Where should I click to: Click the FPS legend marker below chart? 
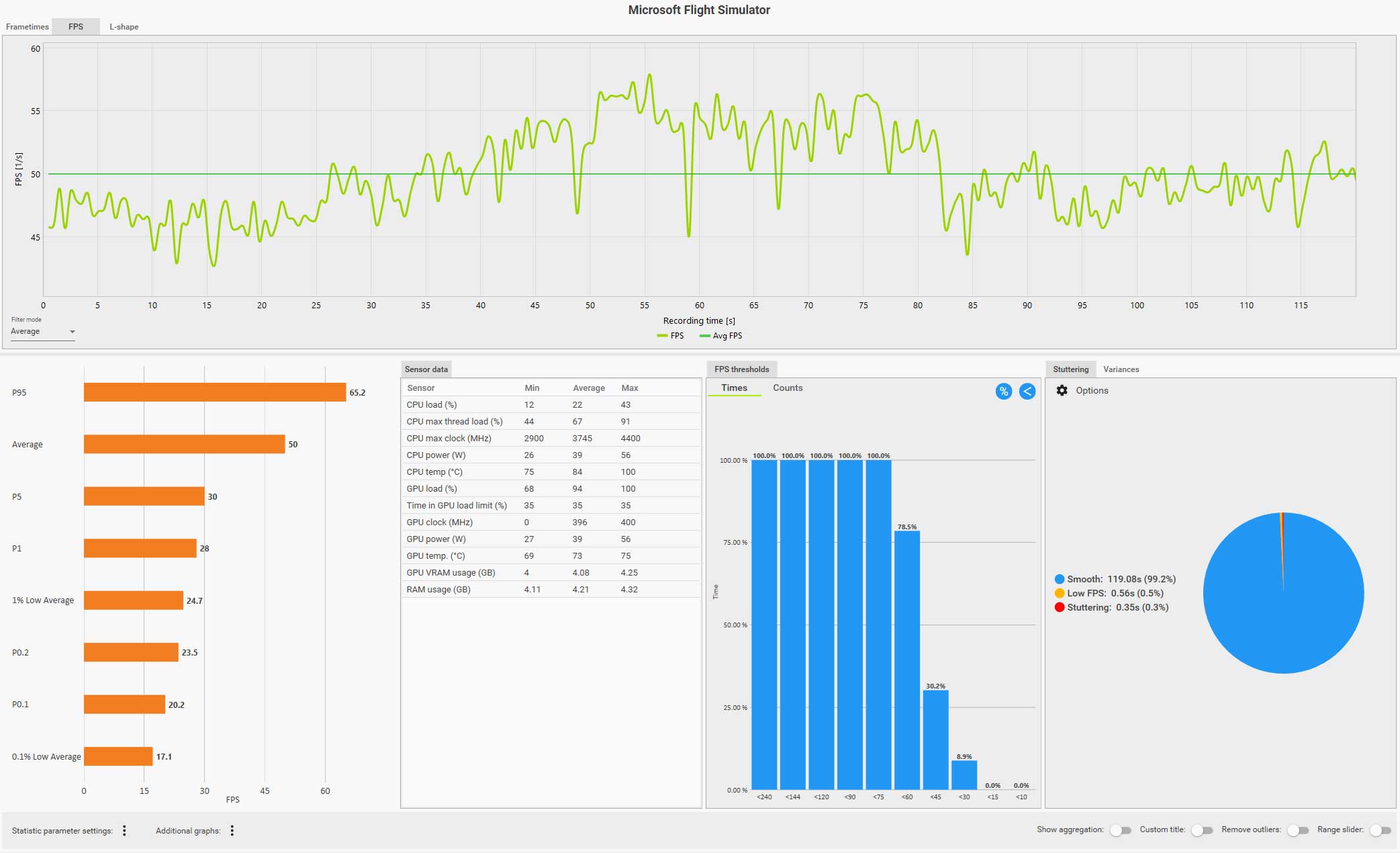tap(662, 336)
